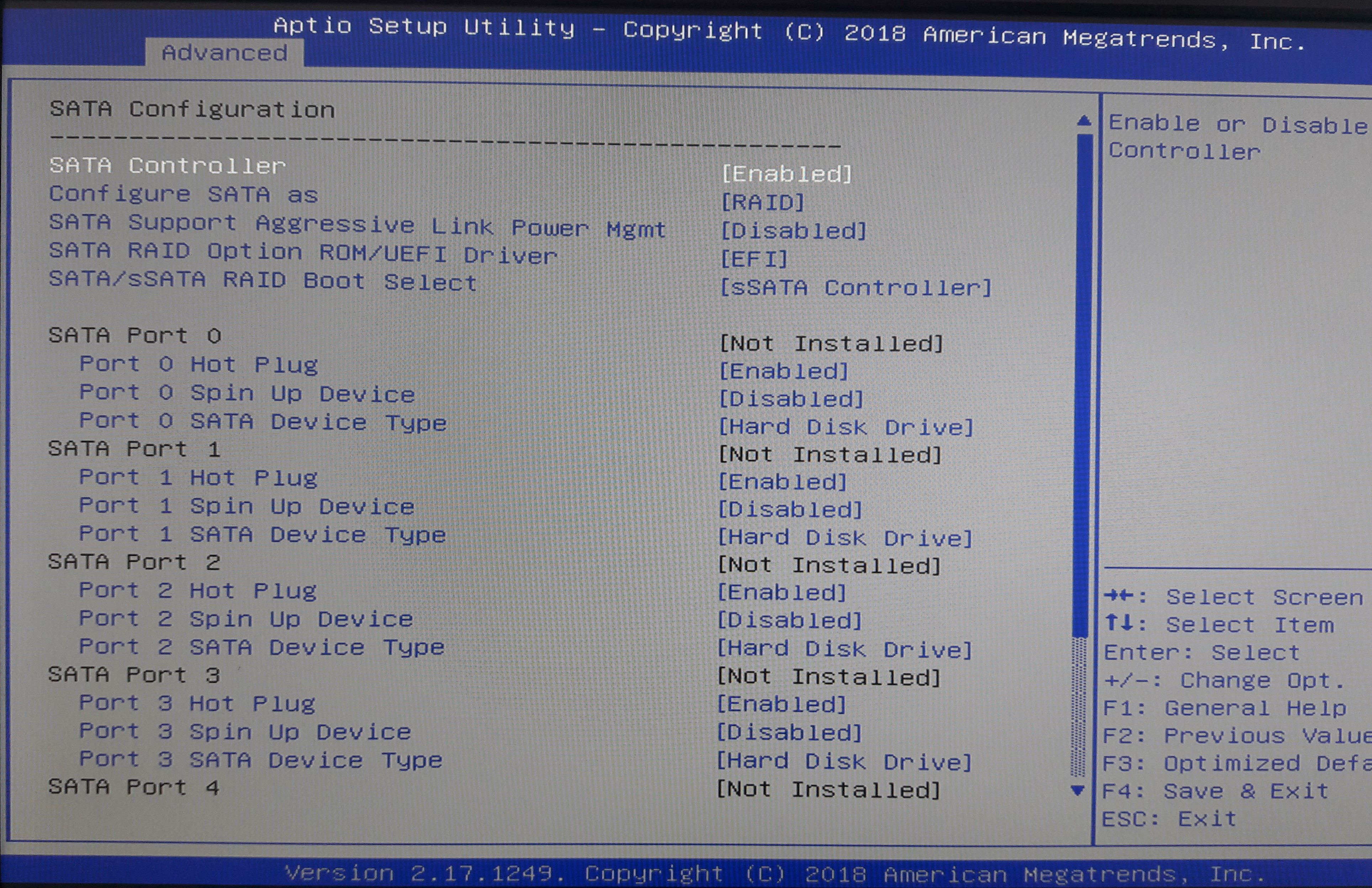Select the Configure SATA as option
Image resolution: width=1372 pixels, height=888 pixels.
point(183,194)
